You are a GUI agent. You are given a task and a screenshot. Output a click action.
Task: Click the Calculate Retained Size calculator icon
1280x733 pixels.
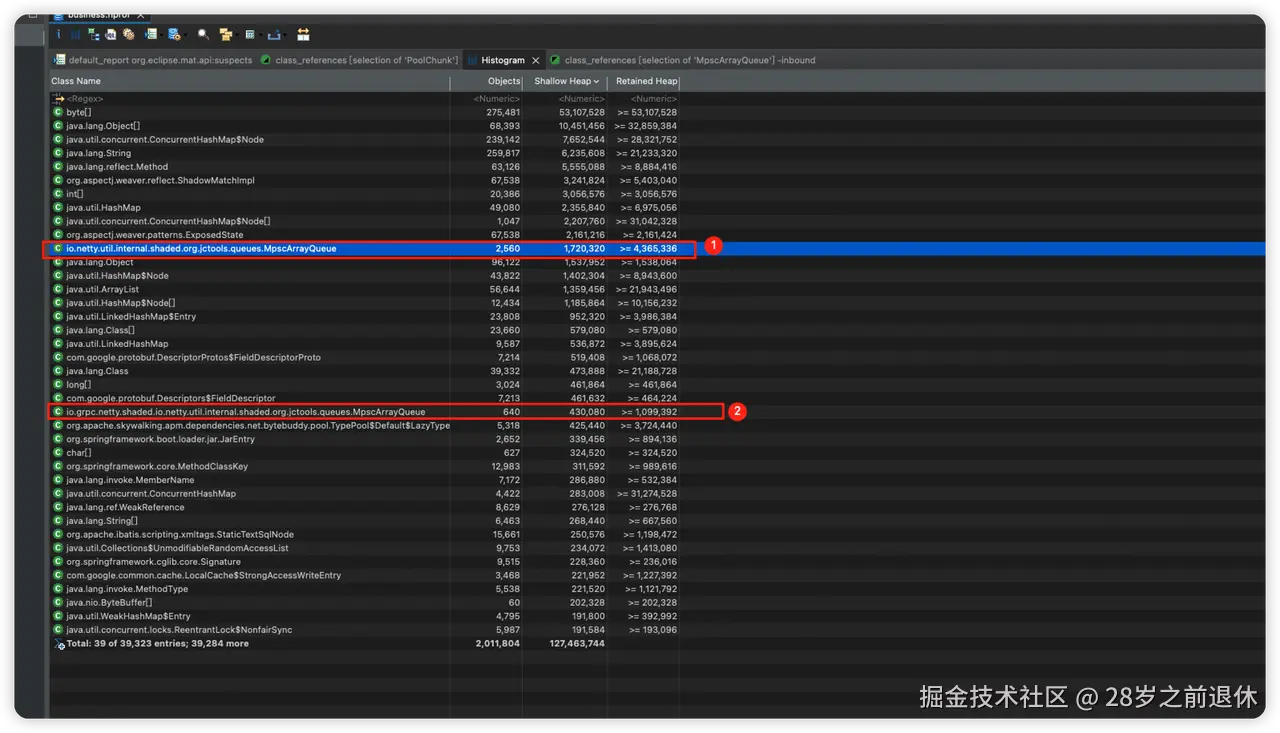(250, 34)
